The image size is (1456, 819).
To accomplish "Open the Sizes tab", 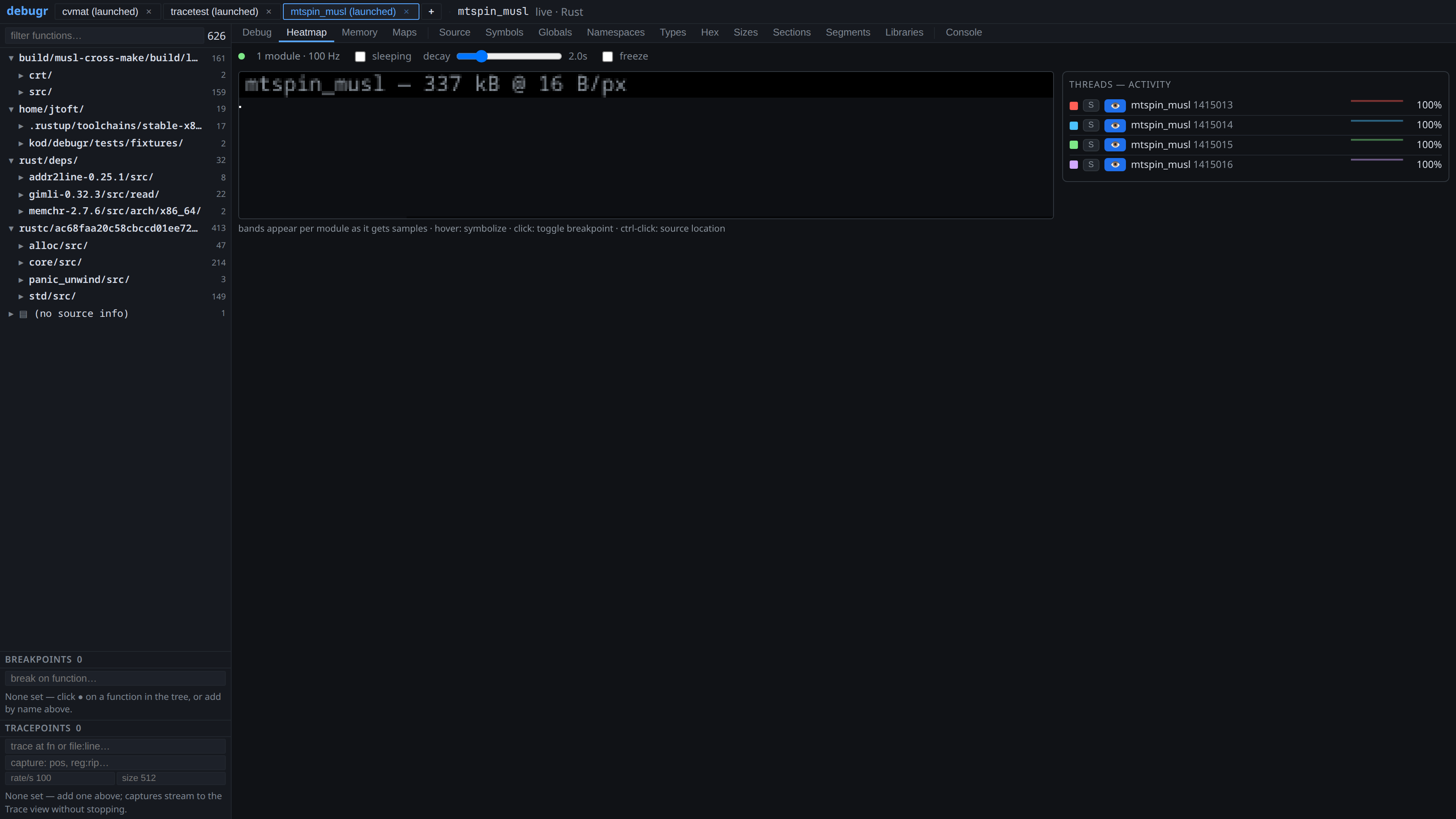I will click(x=745, y=32).
